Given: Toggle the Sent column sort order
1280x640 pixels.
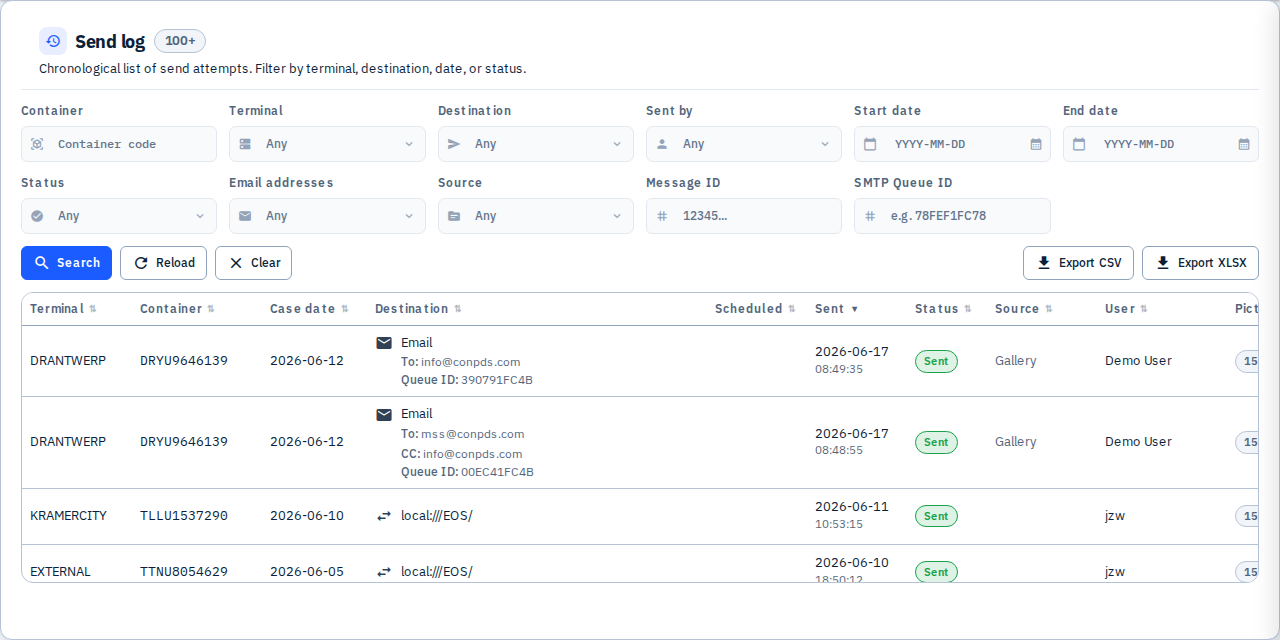Looking at the screenshot, I should [x=837, y=309].
